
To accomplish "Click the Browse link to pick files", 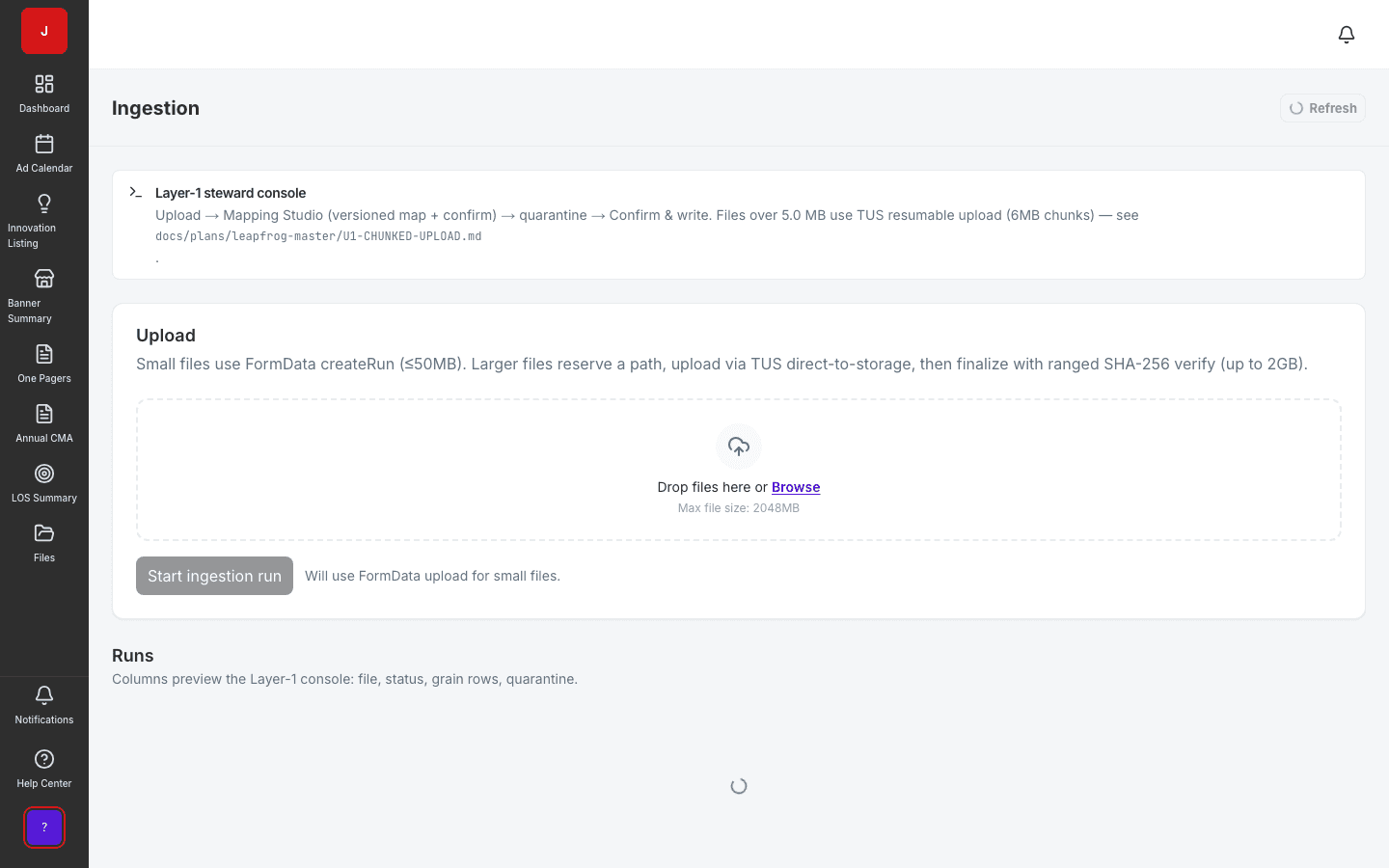I will pos(796,487).
